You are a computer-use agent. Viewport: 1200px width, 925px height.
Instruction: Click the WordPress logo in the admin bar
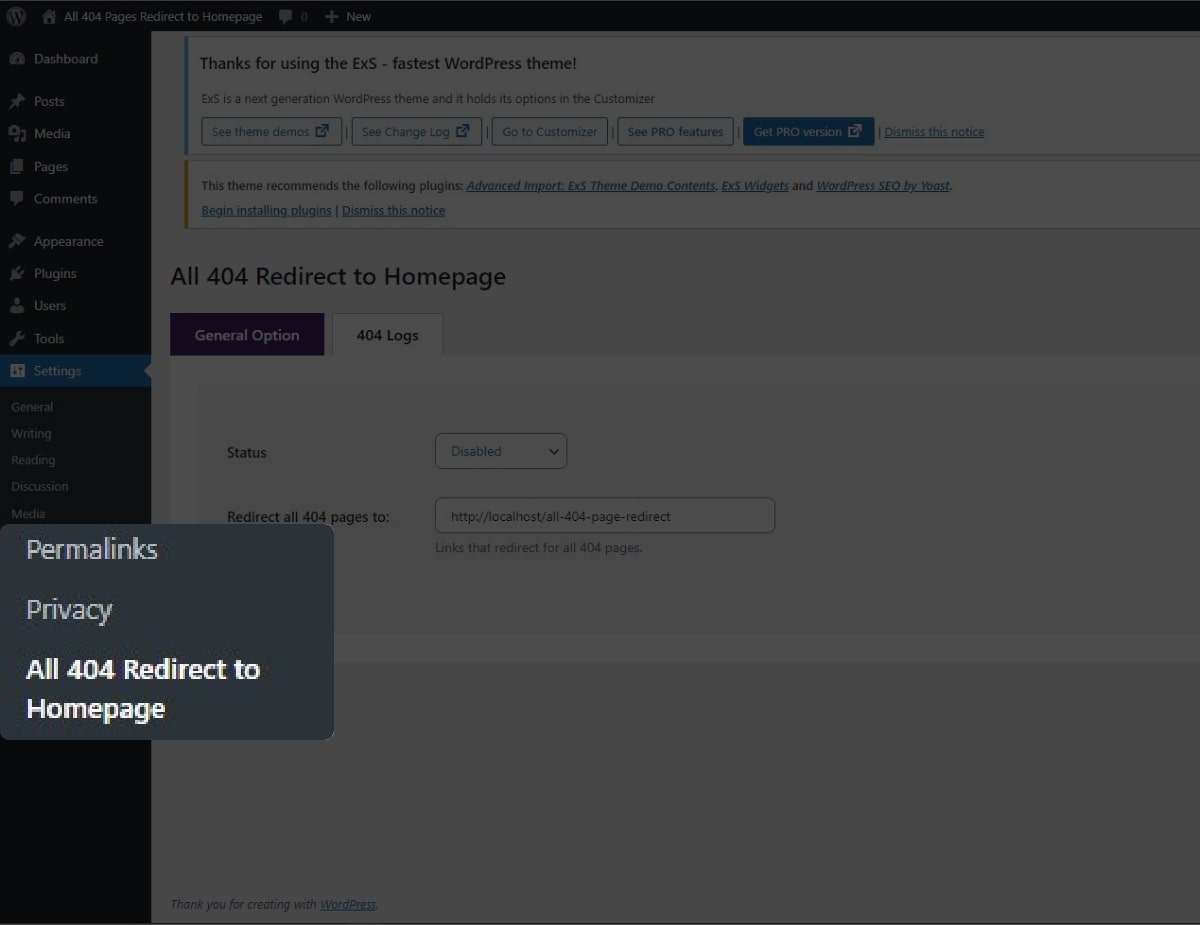tap(17, 16)
